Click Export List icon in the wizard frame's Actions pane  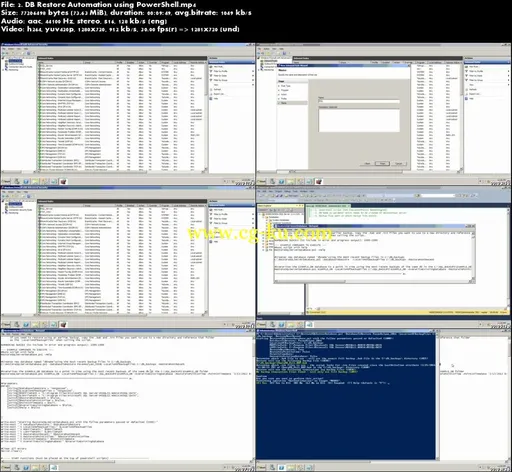coord(466,94)
